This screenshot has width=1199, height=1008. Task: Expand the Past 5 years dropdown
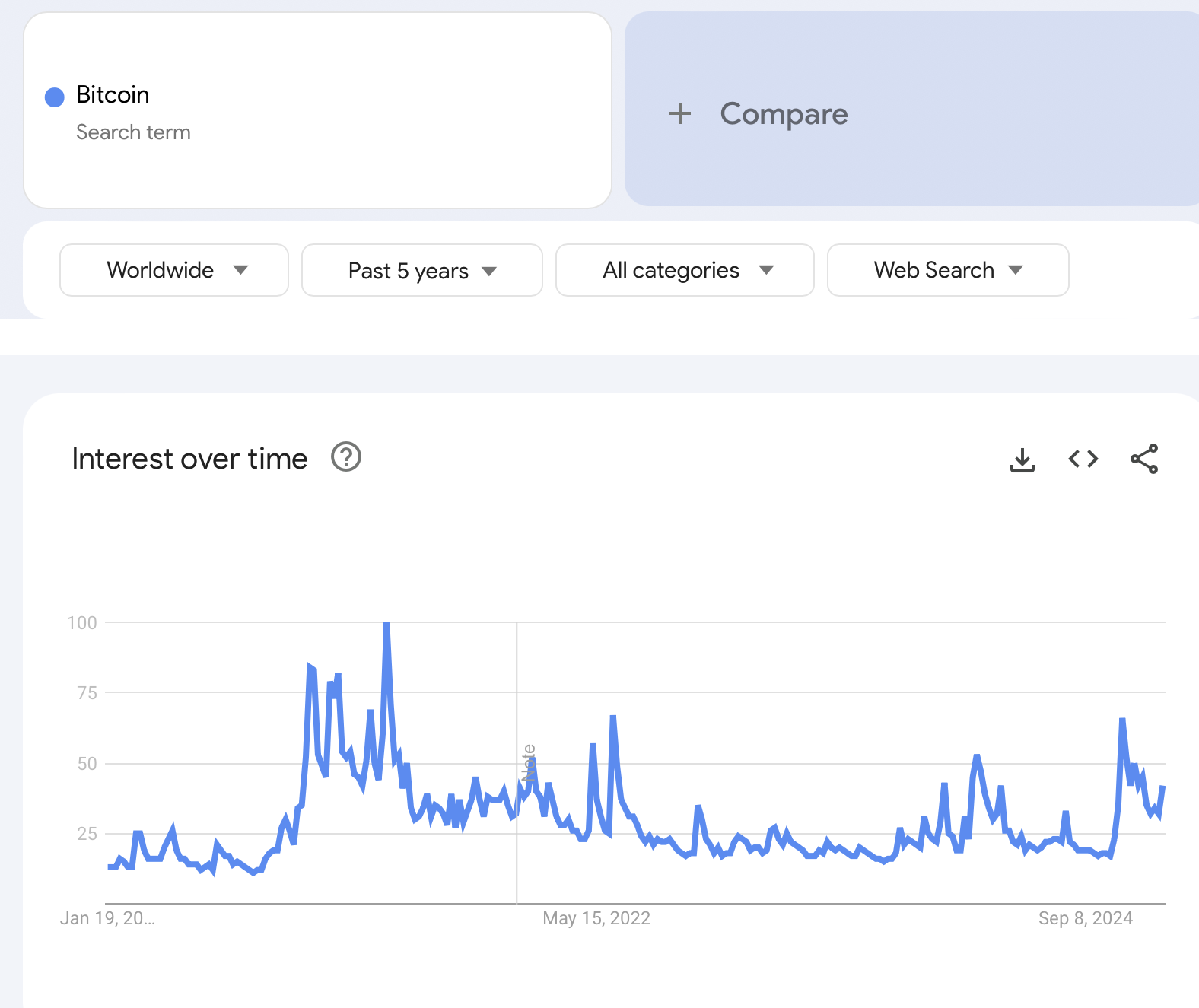tap(421, 271)
